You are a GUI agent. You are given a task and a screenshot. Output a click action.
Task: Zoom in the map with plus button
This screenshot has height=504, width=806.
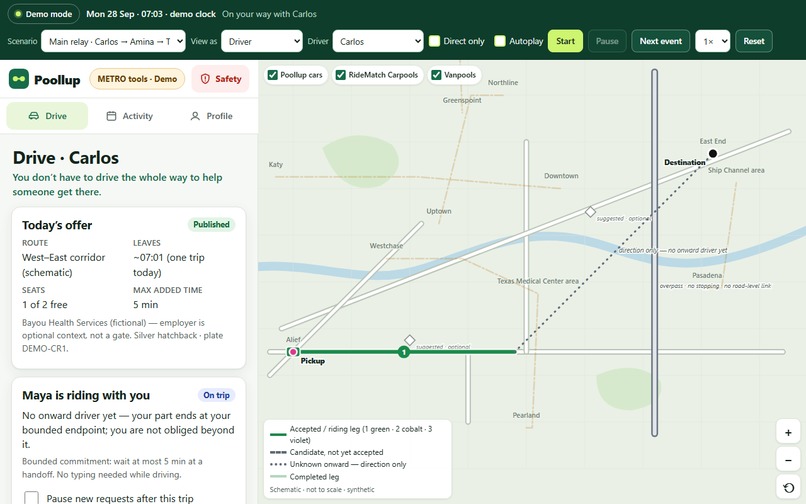click(788, 433)
